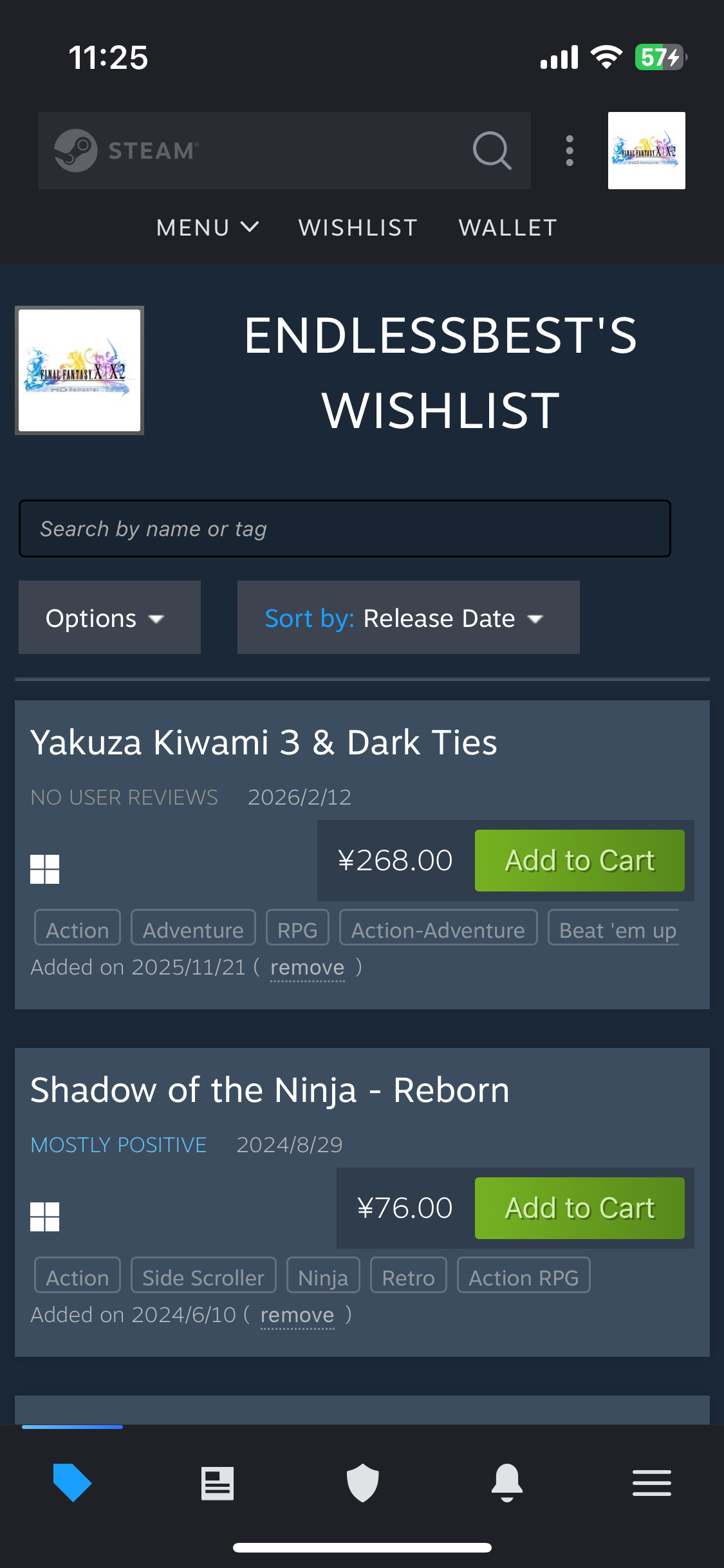Go to the WISHLIST tab

[358, 227]
